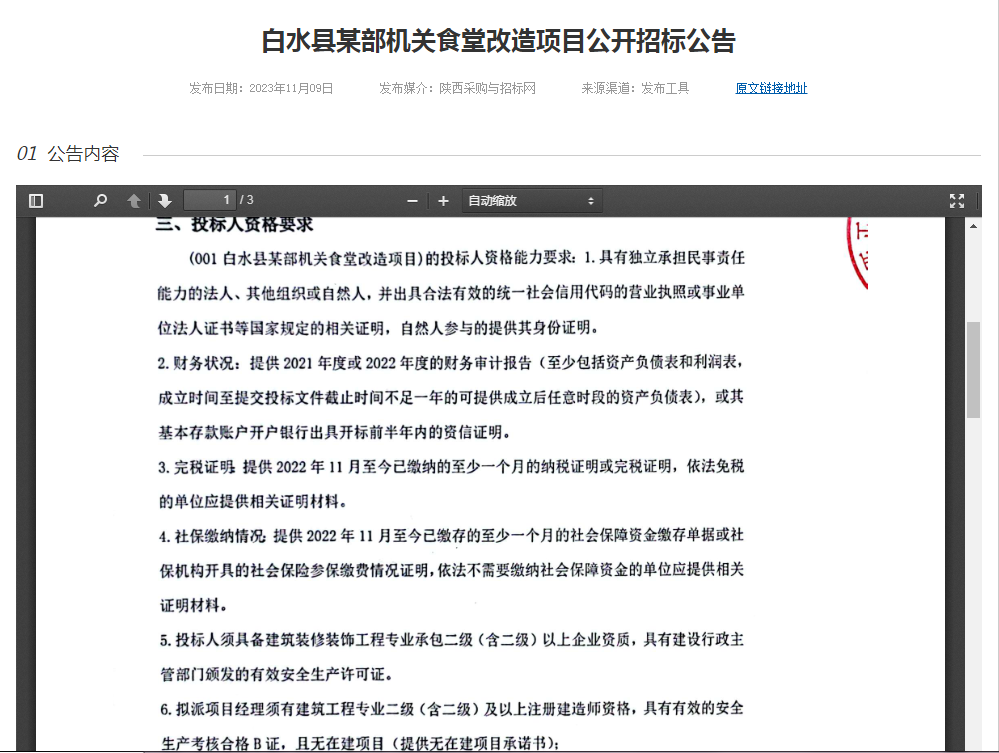The width and height of the screenshot is (999, 753).
Task: Zoom out with the minus button
Action: (412, 201)
